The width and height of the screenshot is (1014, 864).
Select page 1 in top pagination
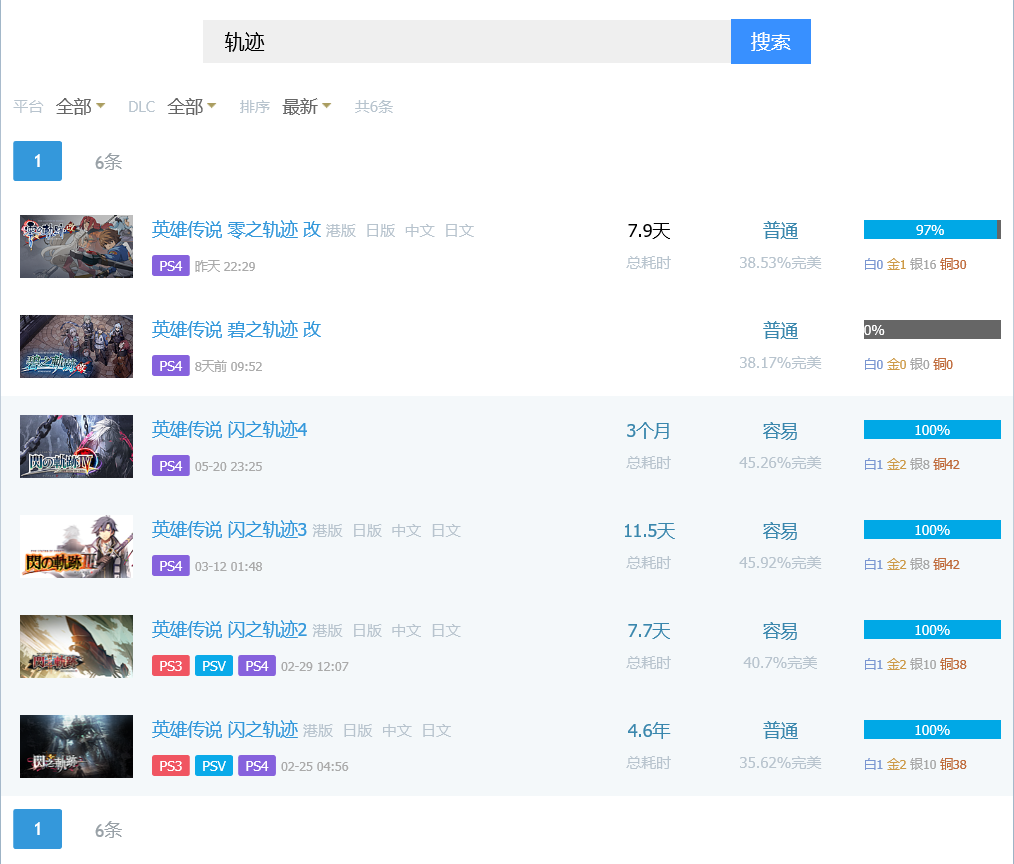[37, 161]
